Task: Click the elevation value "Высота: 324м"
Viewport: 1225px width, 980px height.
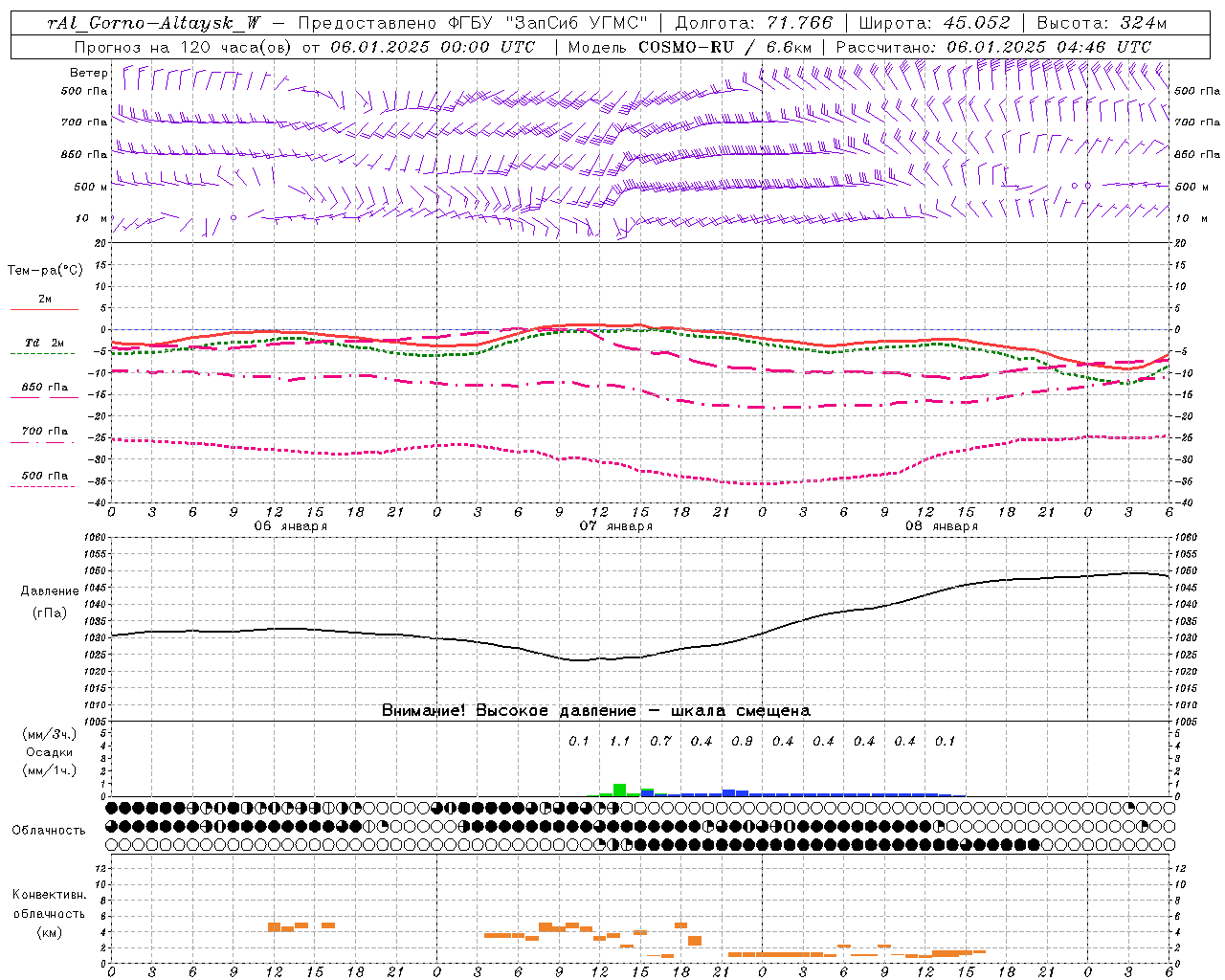Action: (x=1102, y=23)
